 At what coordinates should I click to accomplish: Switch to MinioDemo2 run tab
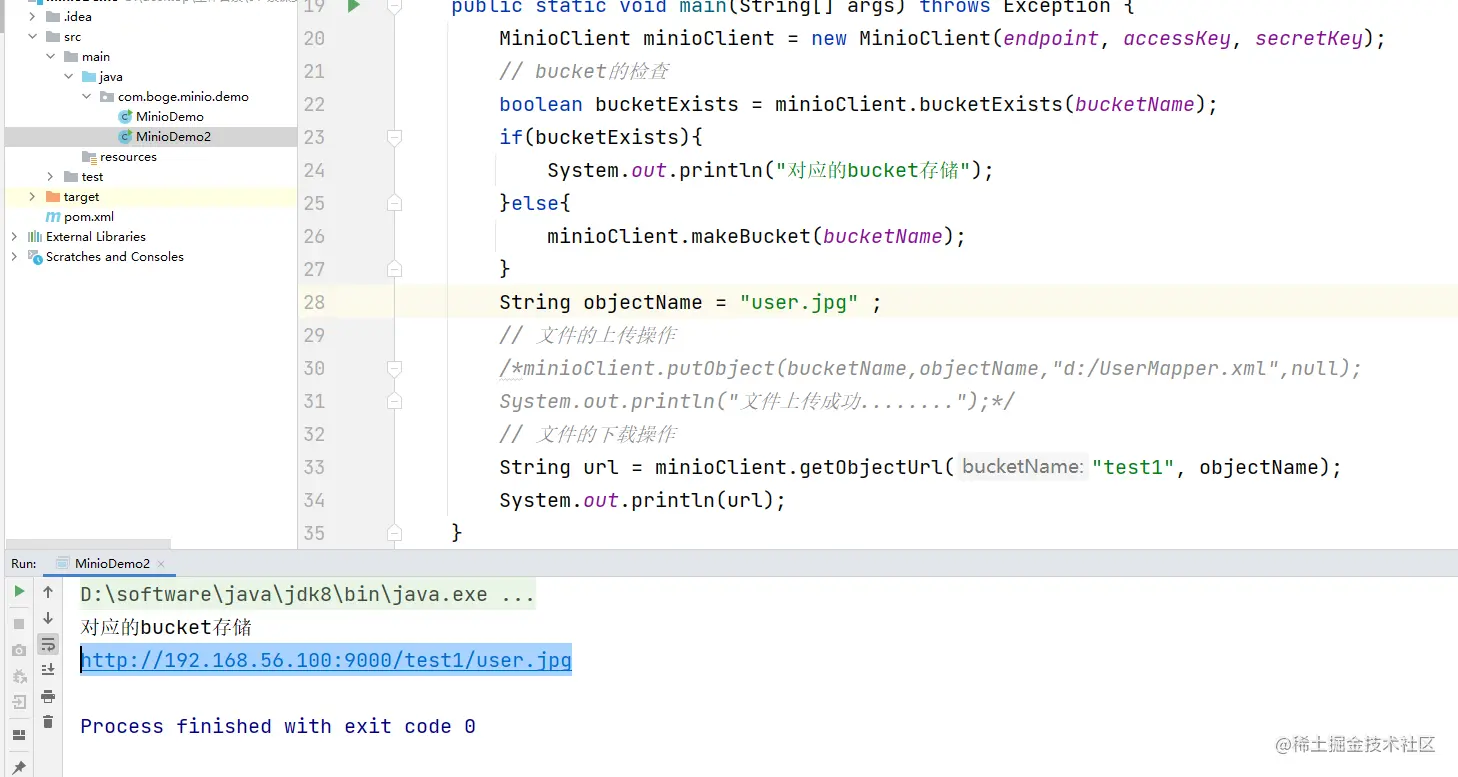(x=111, y=564)
